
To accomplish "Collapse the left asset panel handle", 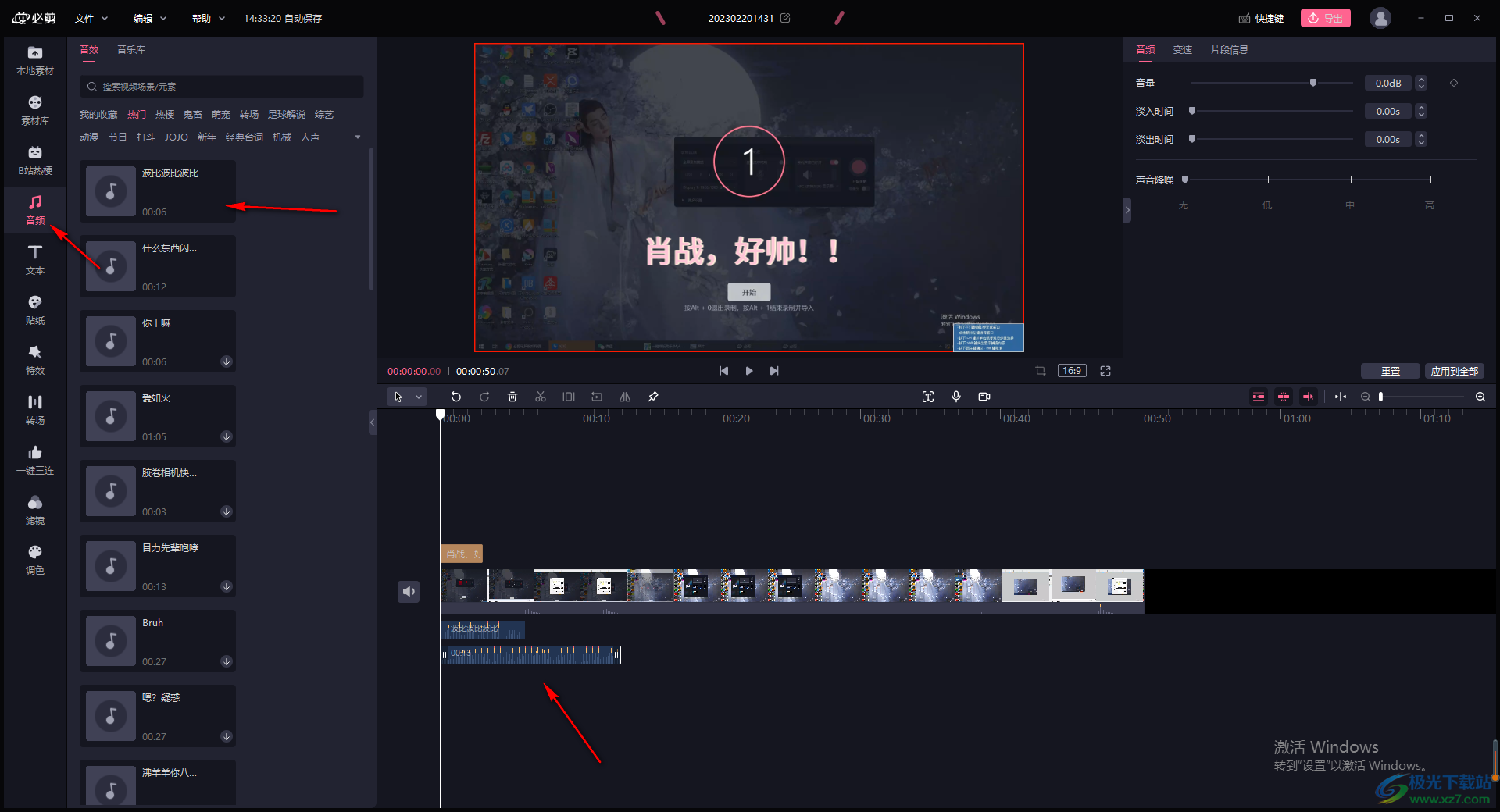I will (x=373, y=422).
